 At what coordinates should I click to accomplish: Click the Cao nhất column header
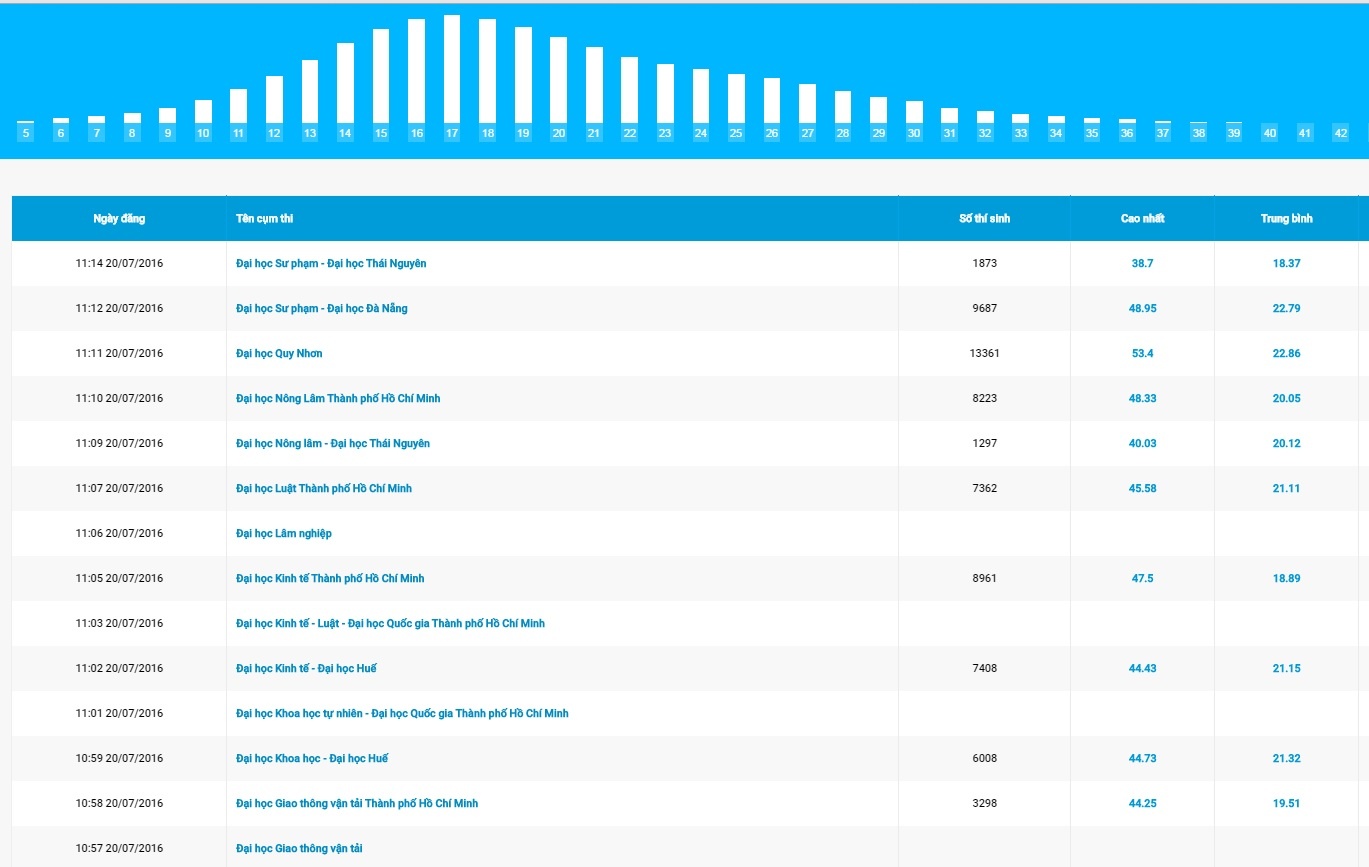point(1142,219)
